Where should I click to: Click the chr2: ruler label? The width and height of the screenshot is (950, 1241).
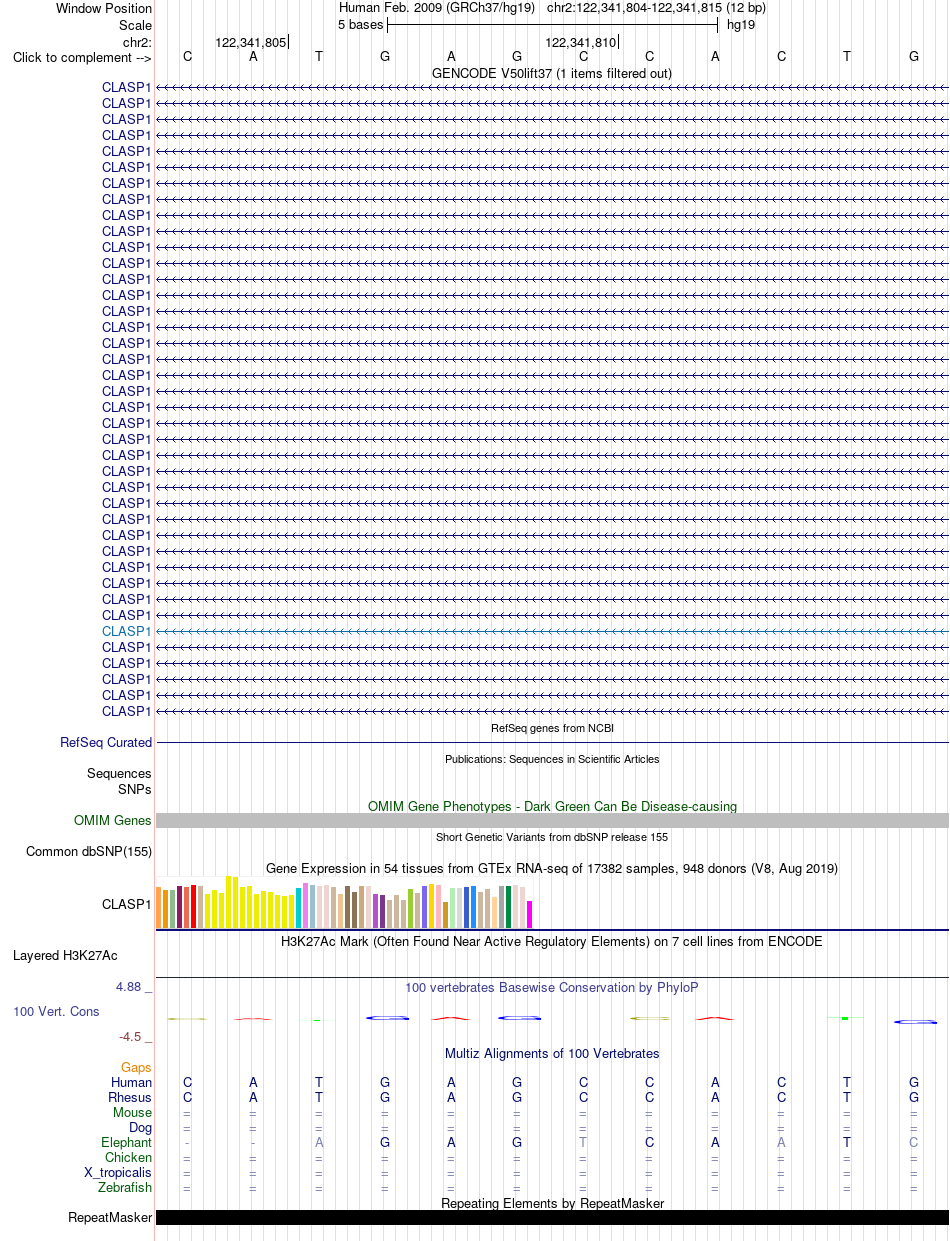click(x=137, y=41)
